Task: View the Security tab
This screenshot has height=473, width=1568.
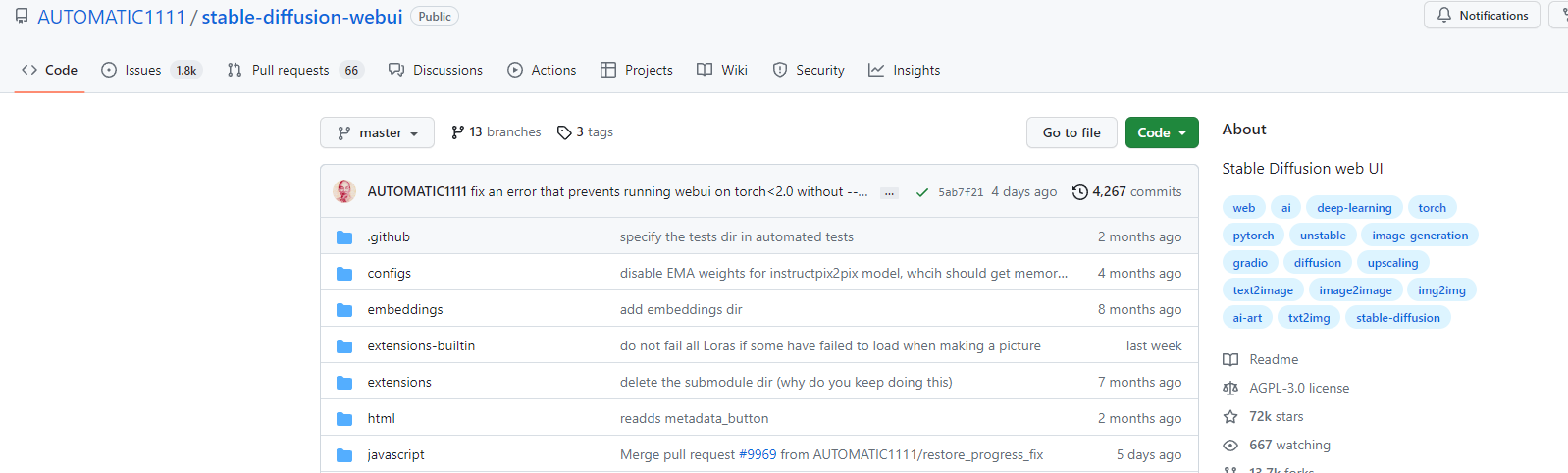Action: 809,70
